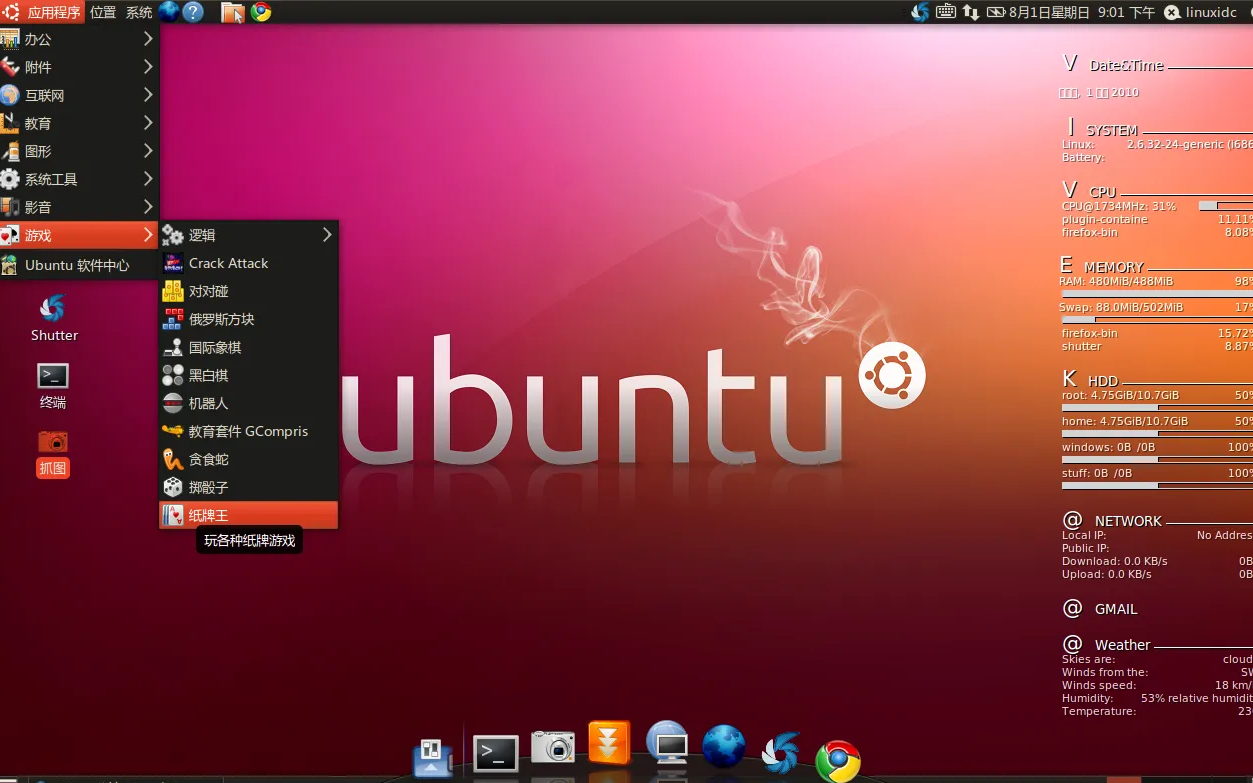
Task: Open the network computer icon in dock
Action: 667,744
